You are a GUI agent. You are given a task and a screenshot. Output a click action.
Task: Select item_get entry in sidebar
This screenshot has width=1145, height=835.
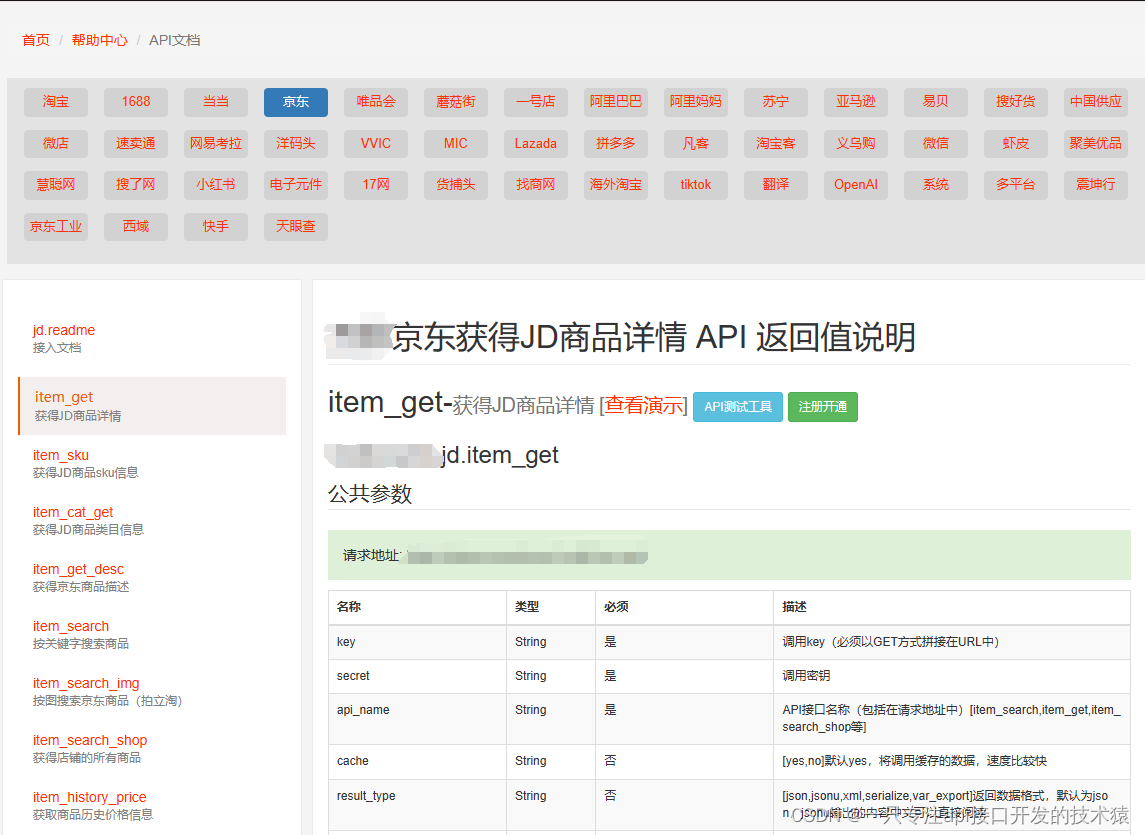click(x=152, y=405)
